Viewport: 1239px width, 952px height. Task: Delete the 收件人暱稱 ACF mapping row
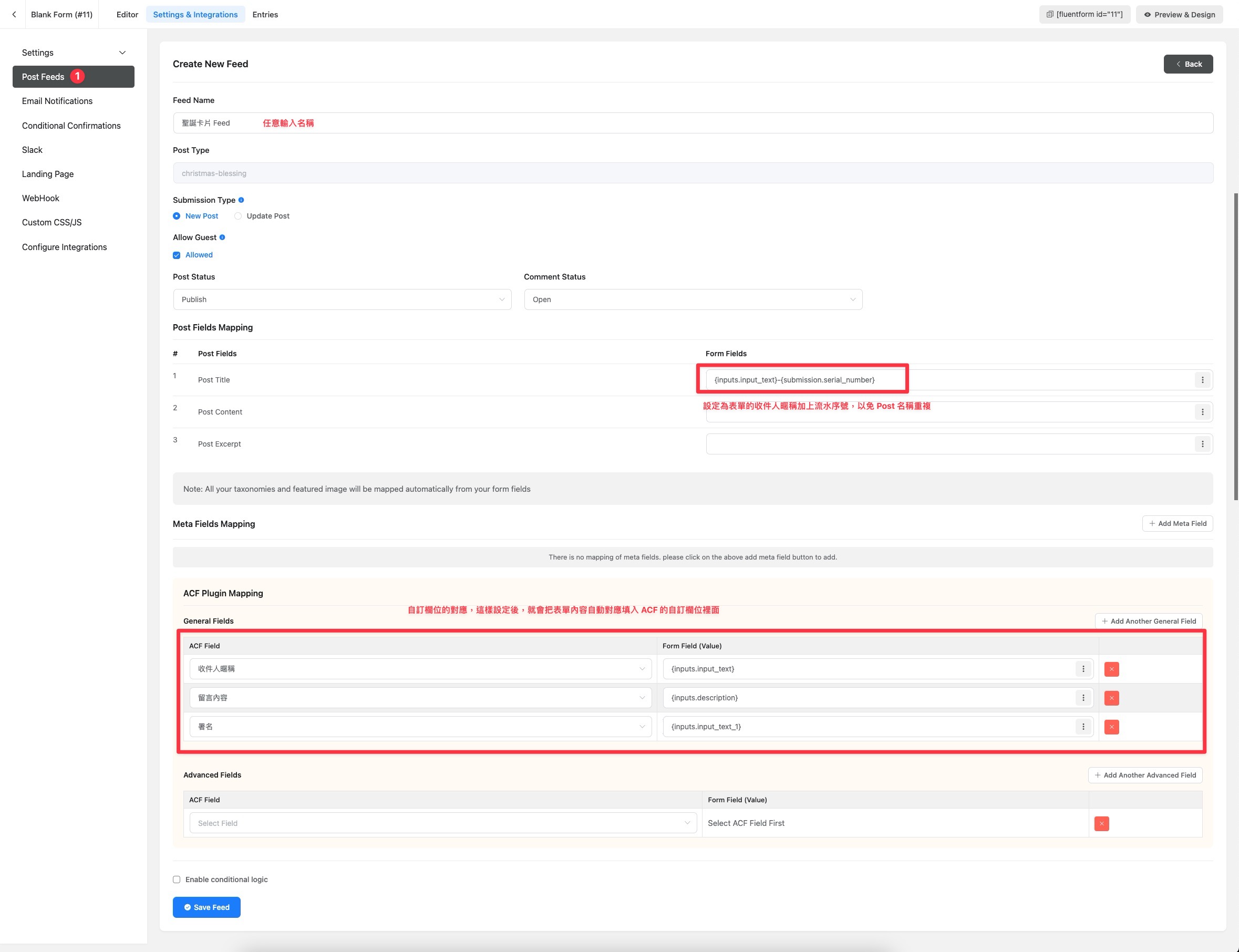tap(1111, 669)
